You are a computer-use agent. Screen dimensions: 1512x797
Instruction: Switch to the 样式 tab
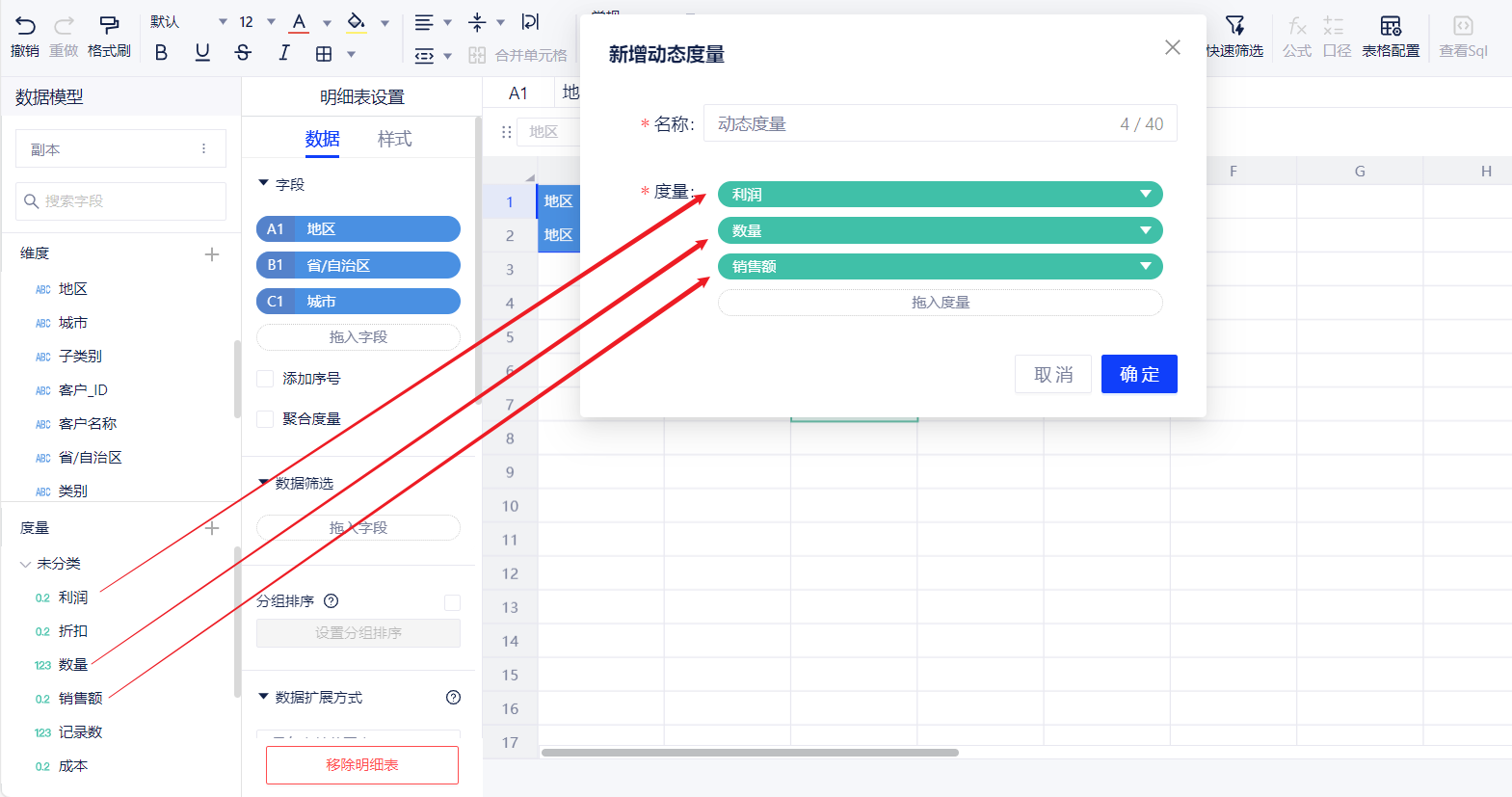pos(394,140)
